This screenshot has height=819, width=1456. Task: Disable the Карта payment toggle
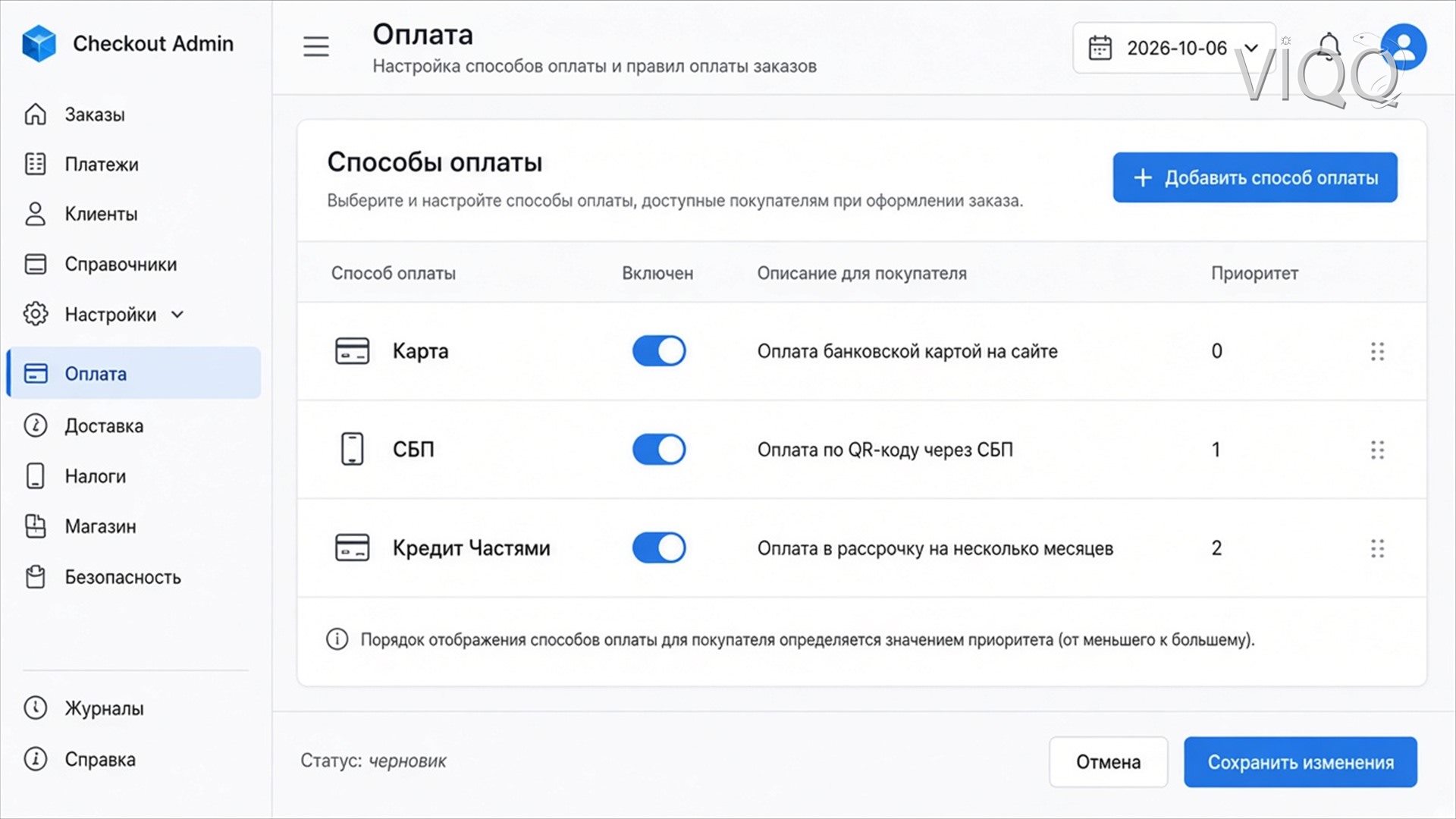coord(659,351)
